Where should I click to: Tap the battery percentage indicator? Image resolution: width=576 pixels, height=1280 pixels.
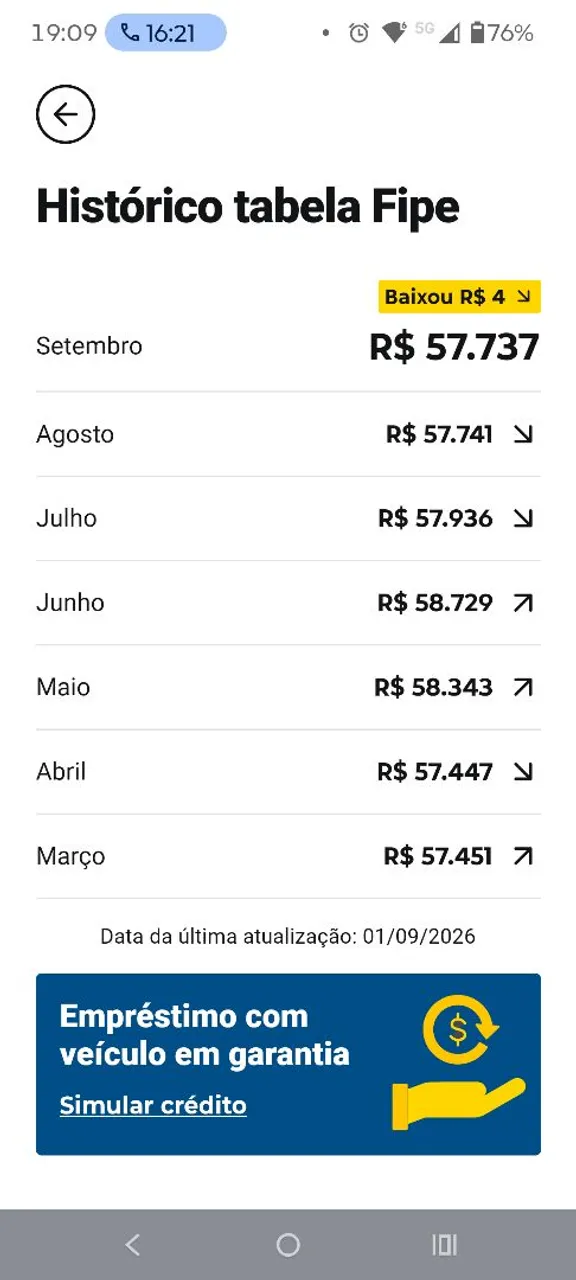(x=502, y=33)
